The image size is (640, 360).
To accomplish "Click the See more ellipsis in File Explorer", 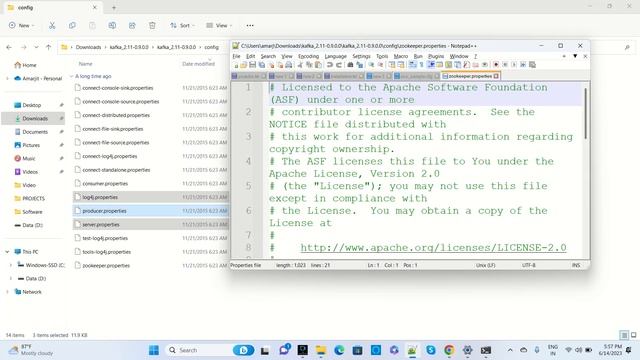I will pyautogui.click(x=250, y=25).
